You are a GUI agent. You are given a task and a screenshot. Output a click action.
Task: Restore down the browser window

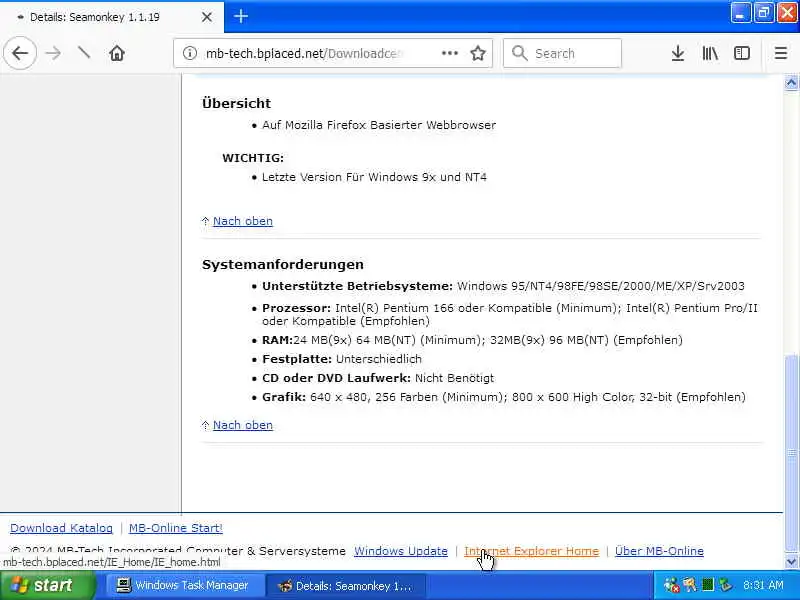(763, 13)
